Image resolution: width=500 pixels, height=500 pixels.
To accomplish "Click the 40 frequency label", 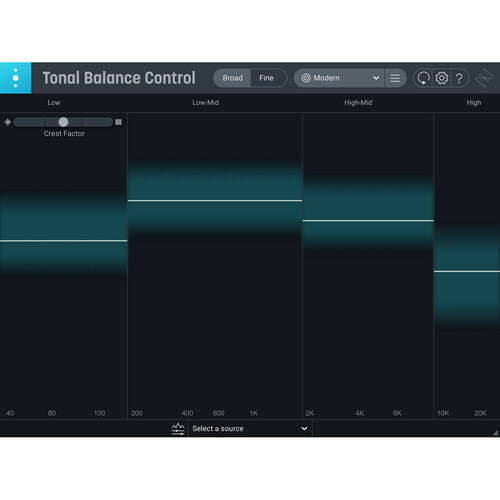I will click(x=10, y=413).
